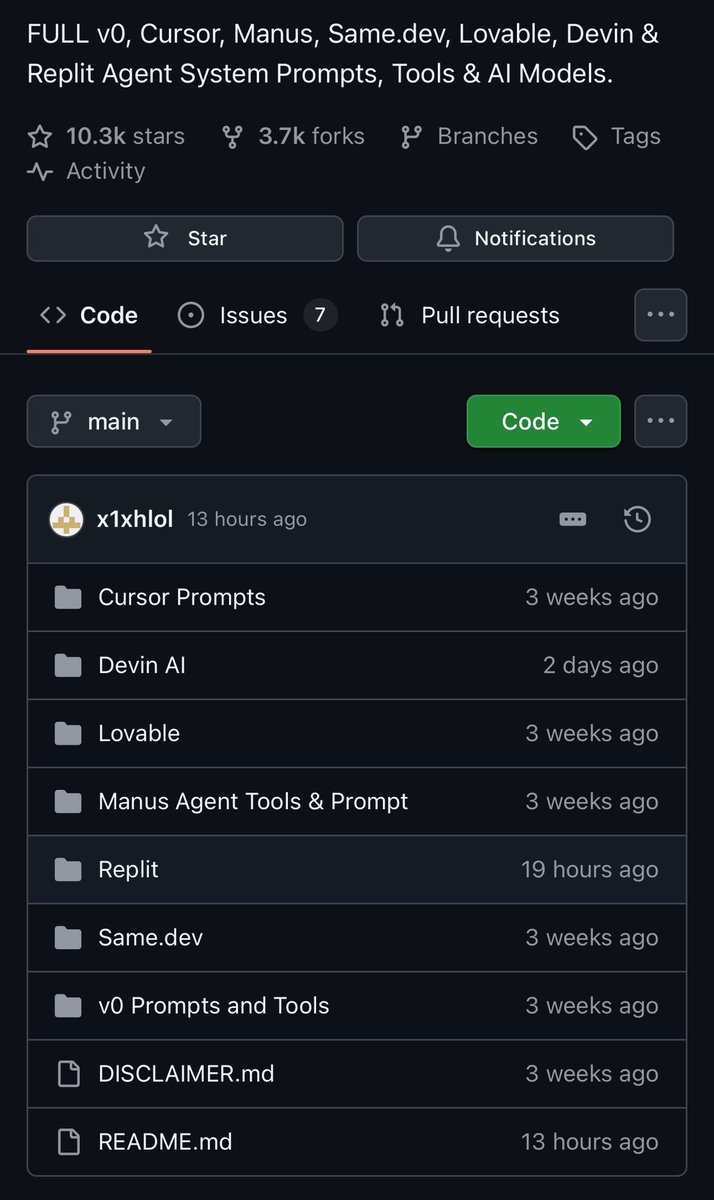Open the x1xhlol author profile
The image size is (714, 1200).
(x=135, y=519)
